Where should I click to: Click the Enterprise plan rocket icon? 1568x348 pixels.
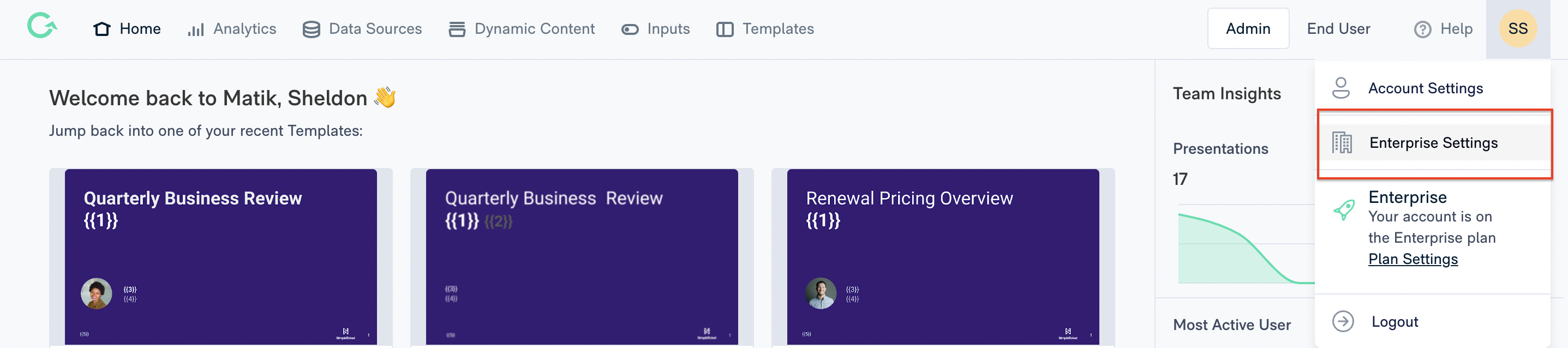tap(1343, 210)
